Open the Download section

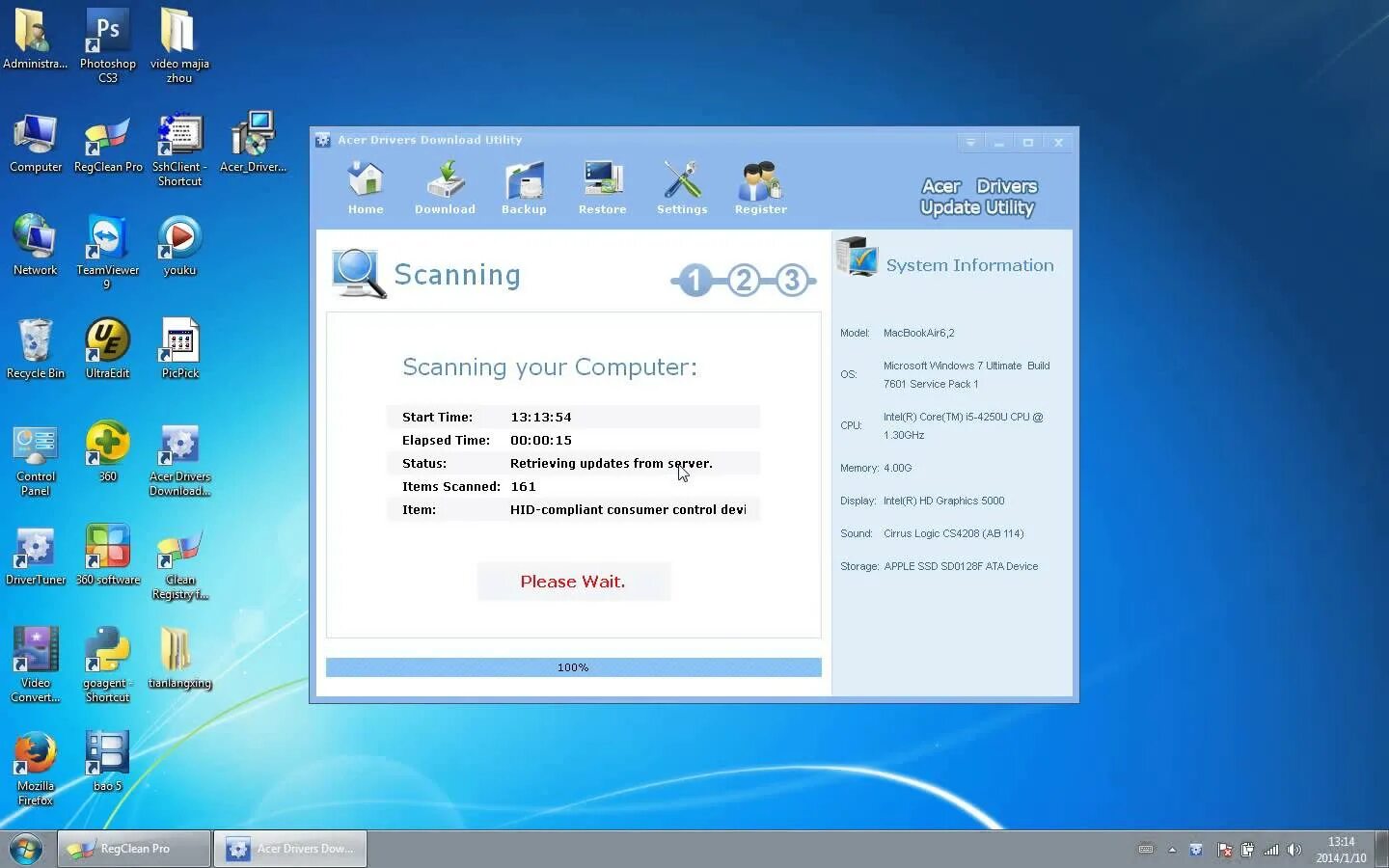[445, 188]
